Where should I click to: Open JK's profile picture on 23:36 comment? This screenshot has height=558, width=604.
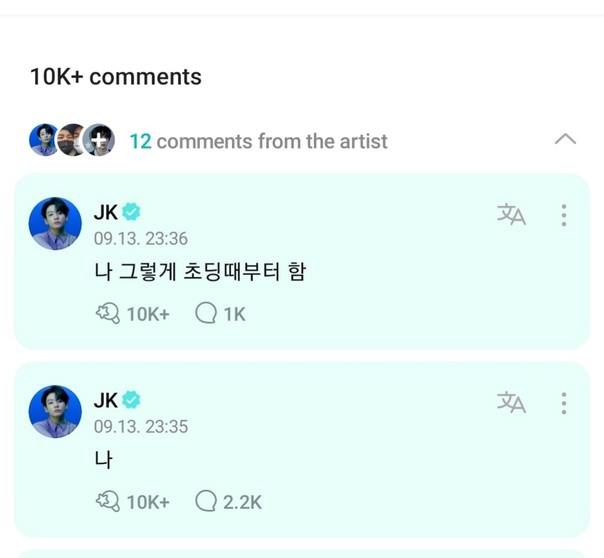[x=55, y=223]
